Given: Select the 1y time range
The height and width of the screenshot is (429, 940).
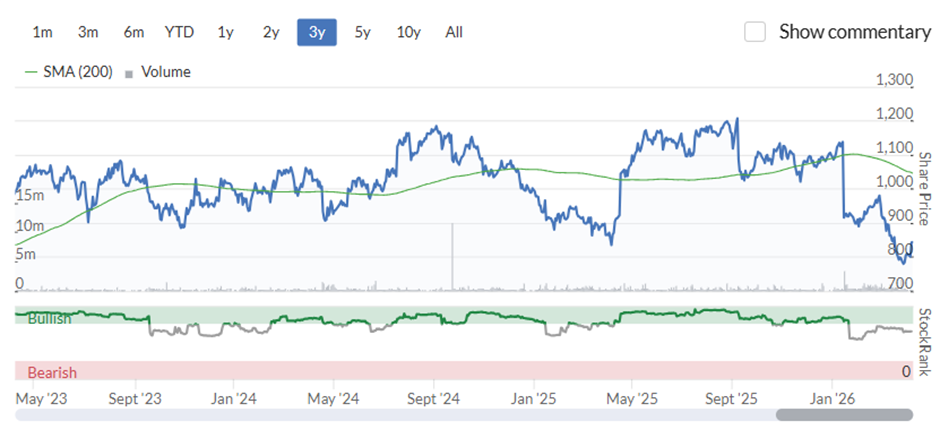Looking at the screenshot, I should pyautogui.click(x=225, y=32).
